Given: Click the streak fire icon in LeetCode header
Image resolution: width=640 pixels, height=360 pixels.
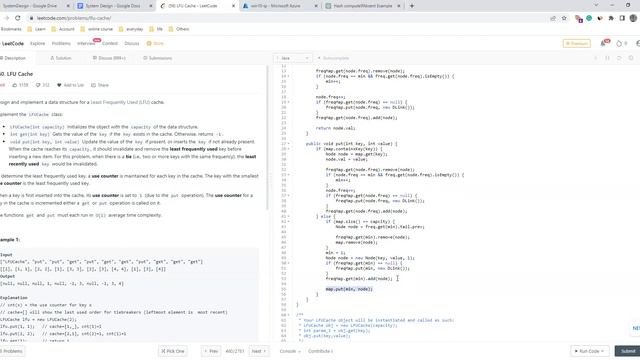Looking at the screenshot, I should tap(619, 43).
